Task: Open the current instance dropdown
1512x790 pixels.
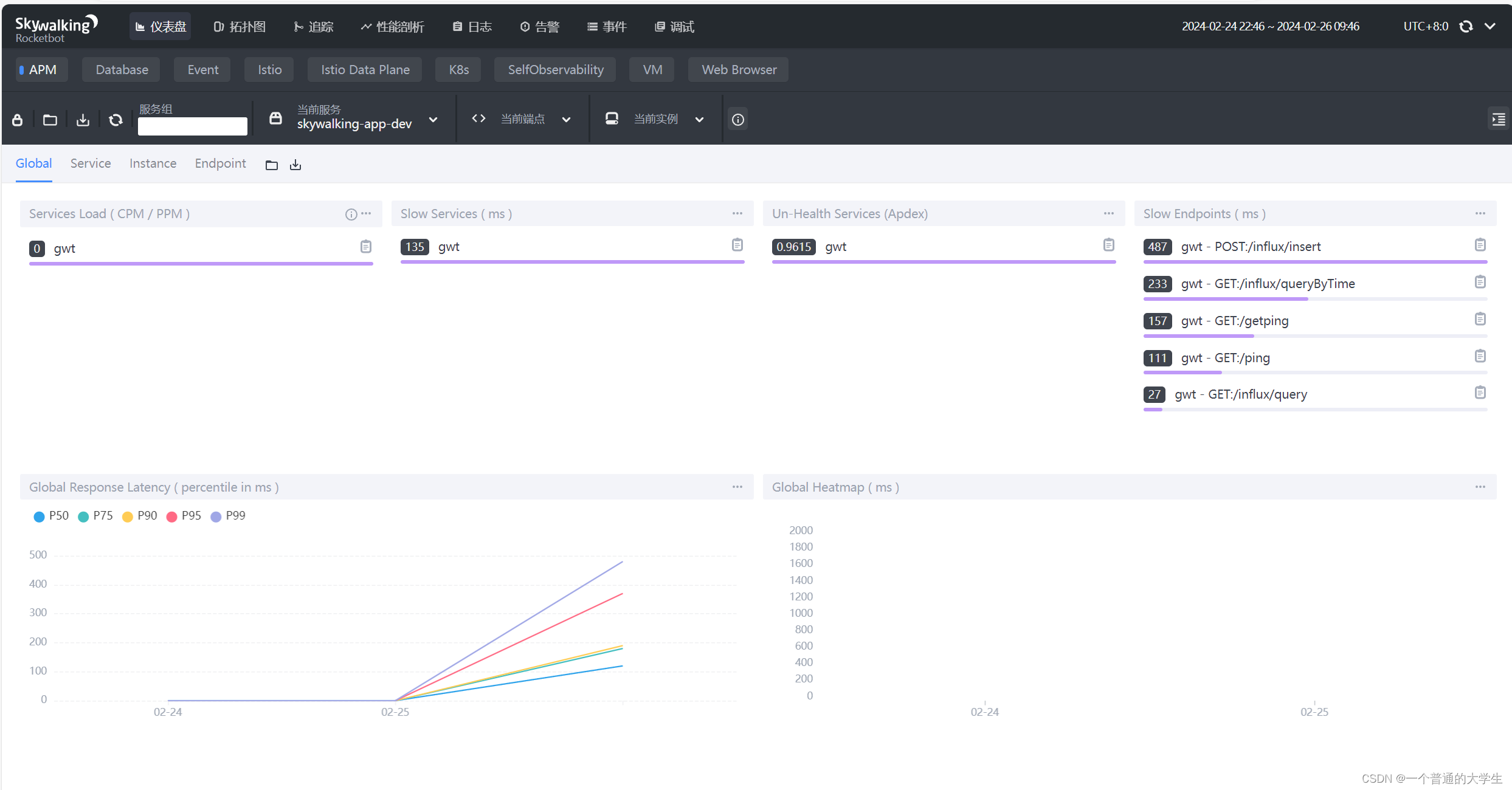Action: tap(699, 120)
